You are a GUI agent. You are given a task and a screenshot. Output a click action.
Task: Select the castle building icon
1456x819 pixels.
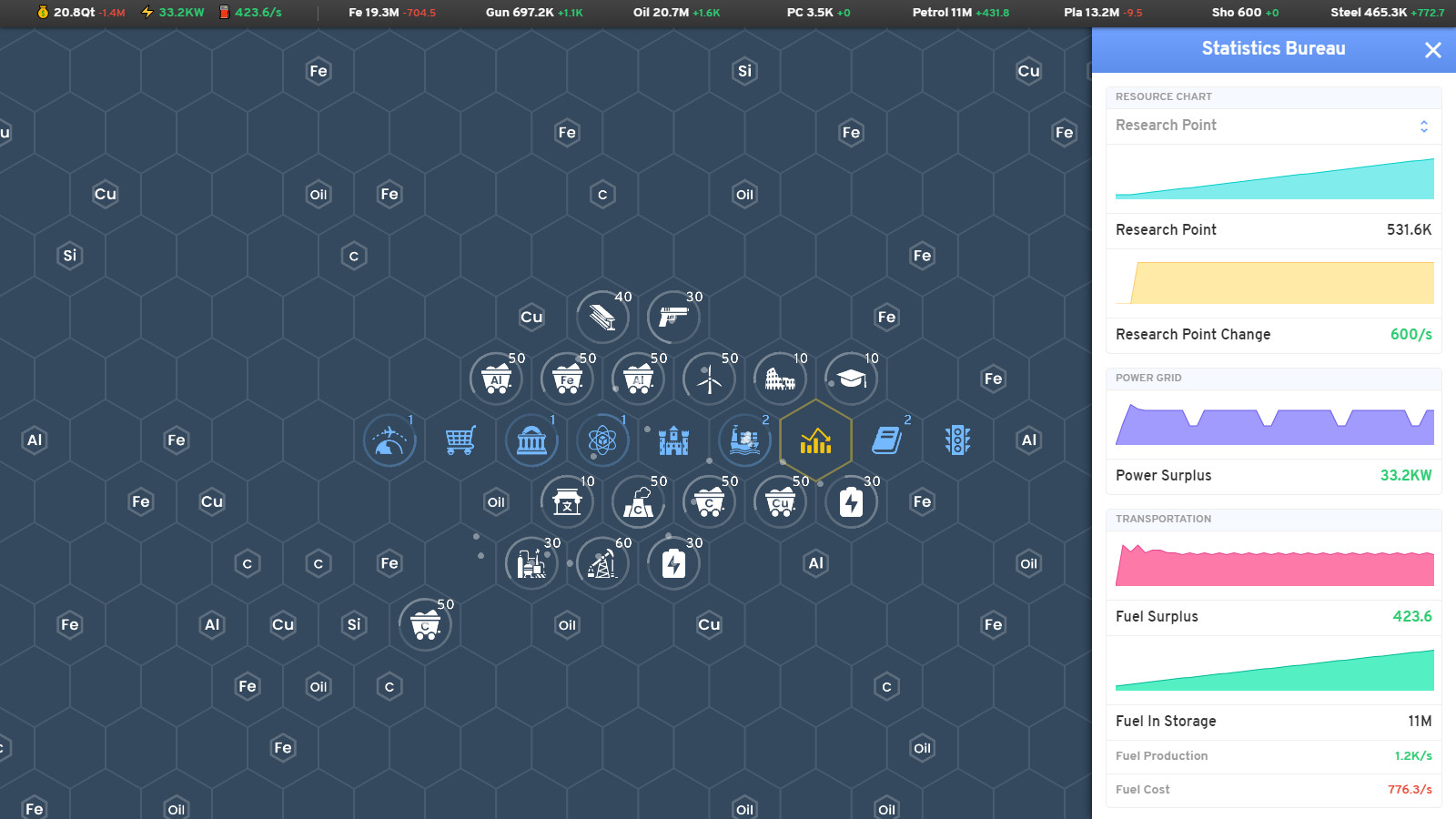pos(673,440)
